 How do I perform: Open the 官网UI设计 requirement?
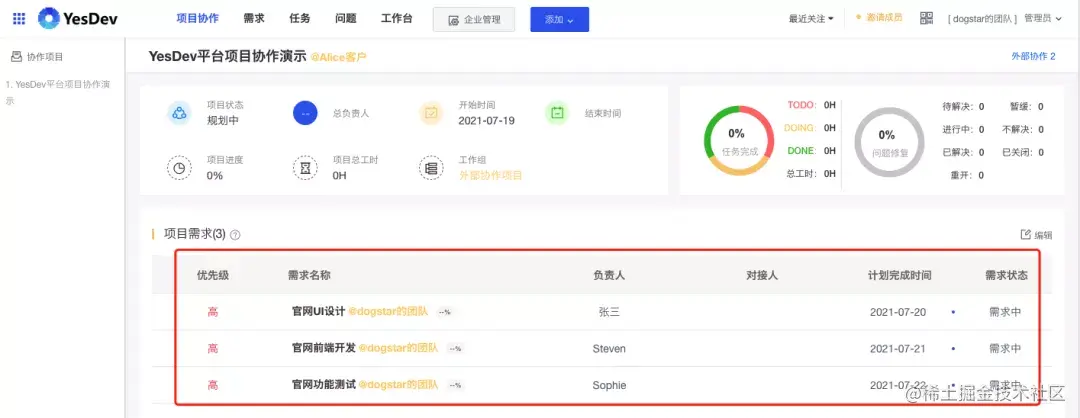coord(318,312)
